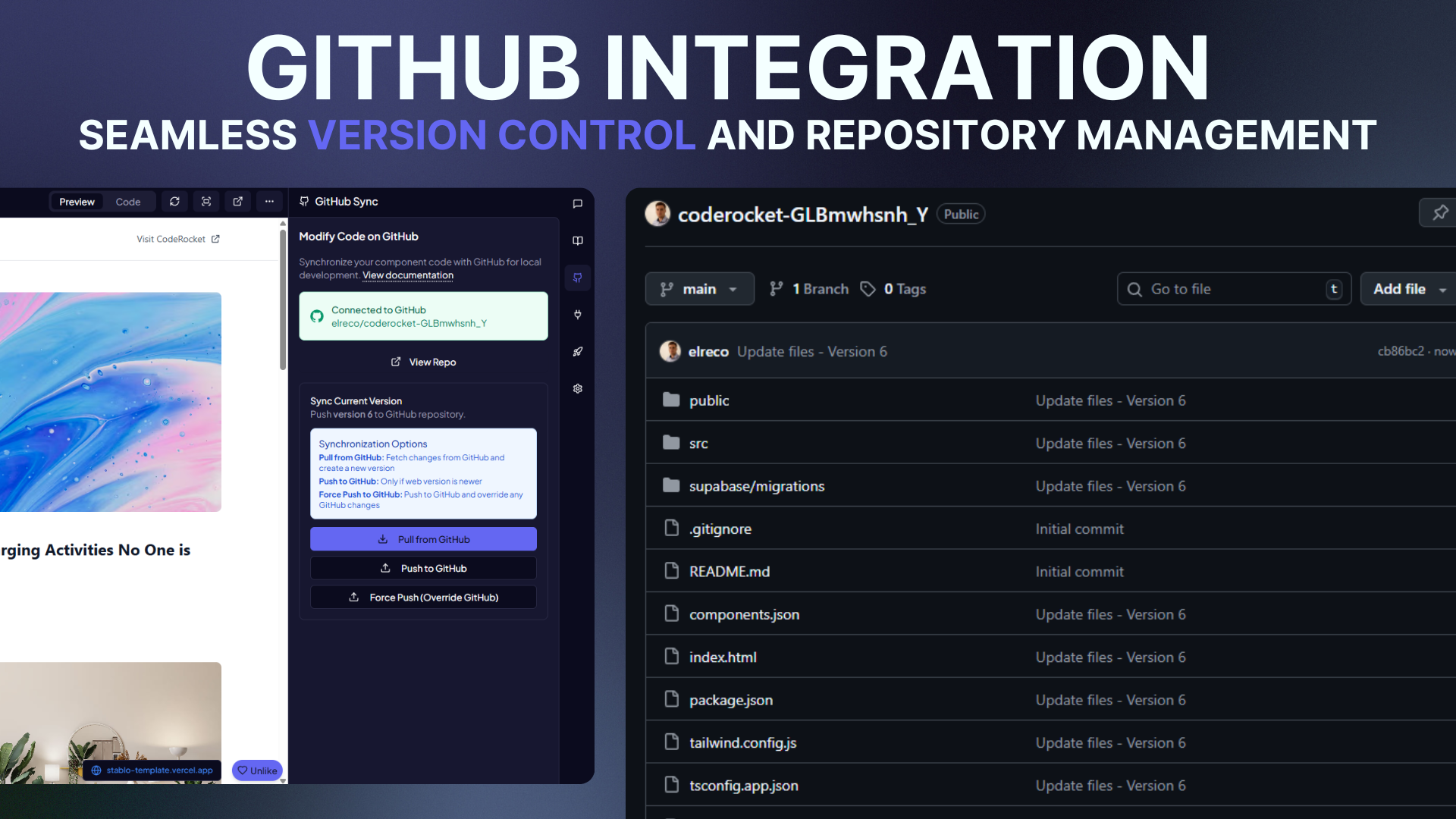Click Pull from GitHub button

click(423, 539)
